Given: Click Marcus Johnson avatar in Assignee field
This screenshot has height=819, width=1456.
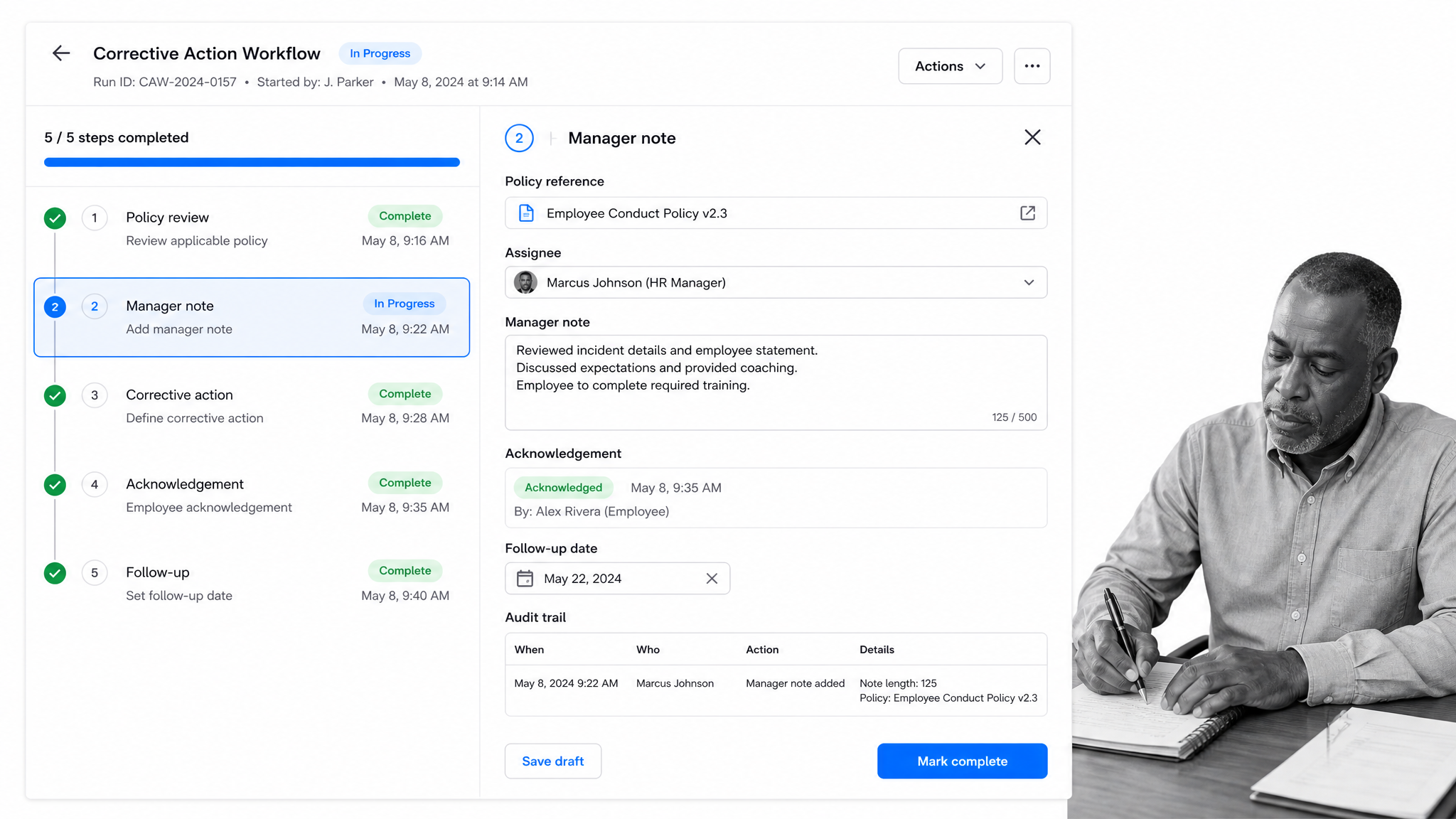Looking at the screenshot, I should [x=525, y=282].
